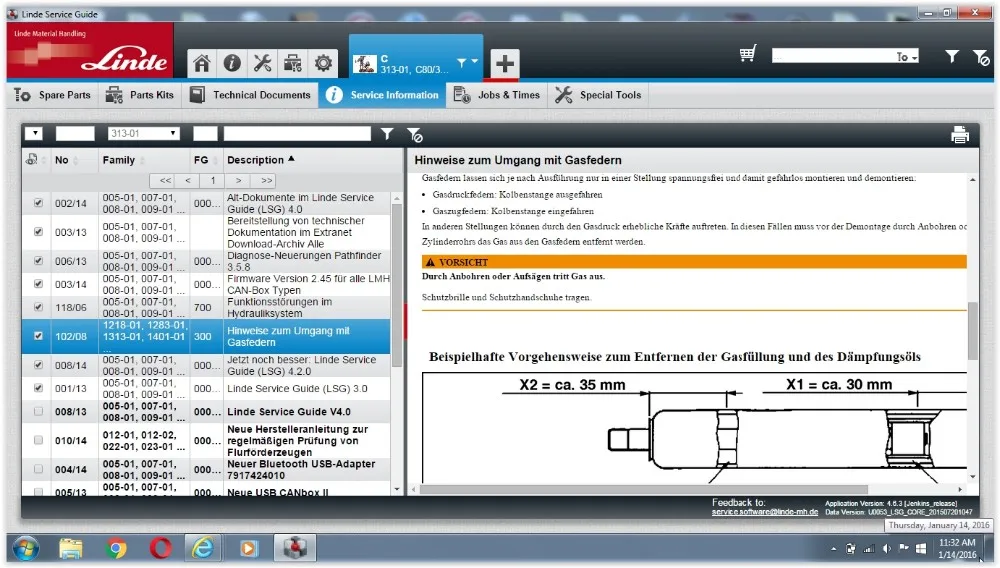Add a new vehicle tab with plus
Screen dimensions: 1000x568
click(504, 64)
